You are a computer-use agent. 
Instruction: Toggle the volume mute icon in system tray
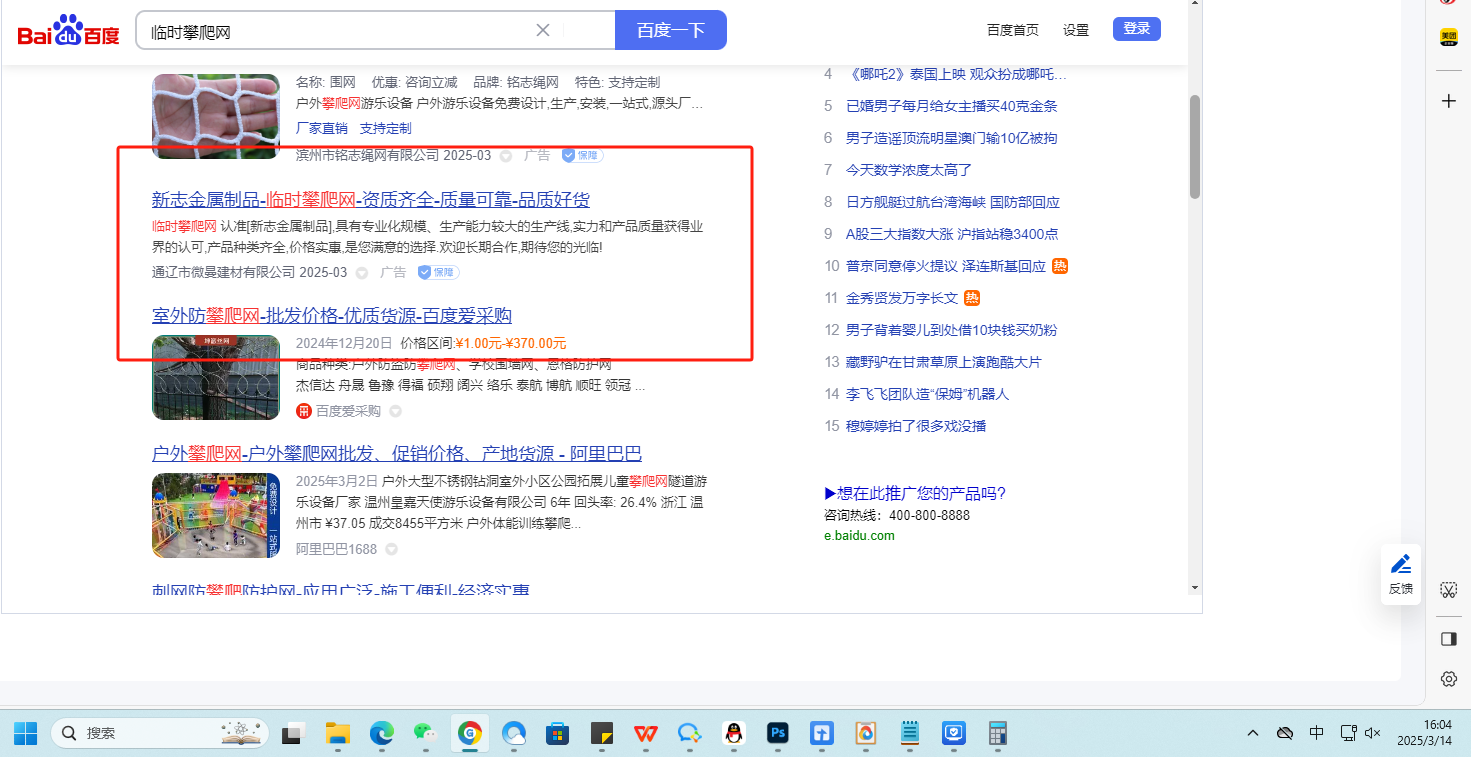1372,733
